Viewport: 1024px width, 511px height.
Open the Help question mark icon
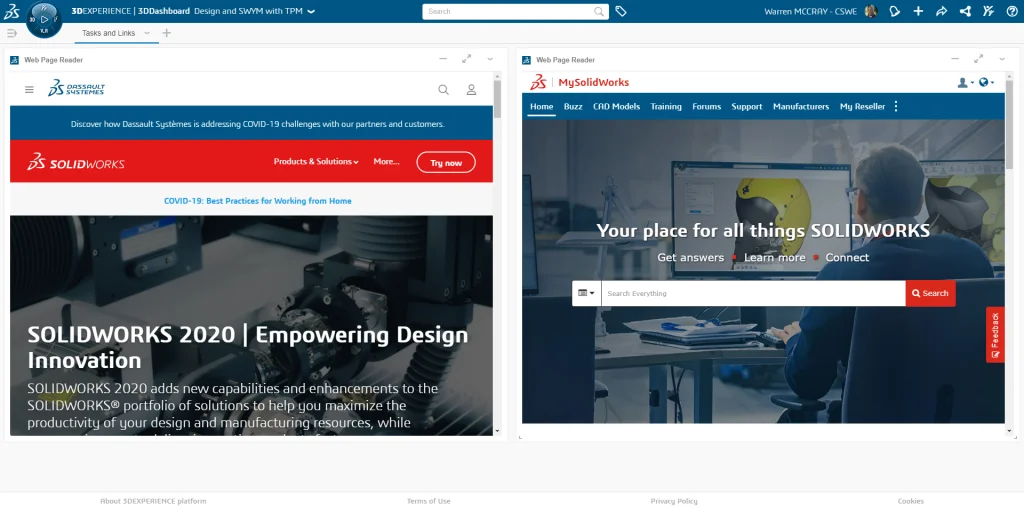pos(1012,11)
